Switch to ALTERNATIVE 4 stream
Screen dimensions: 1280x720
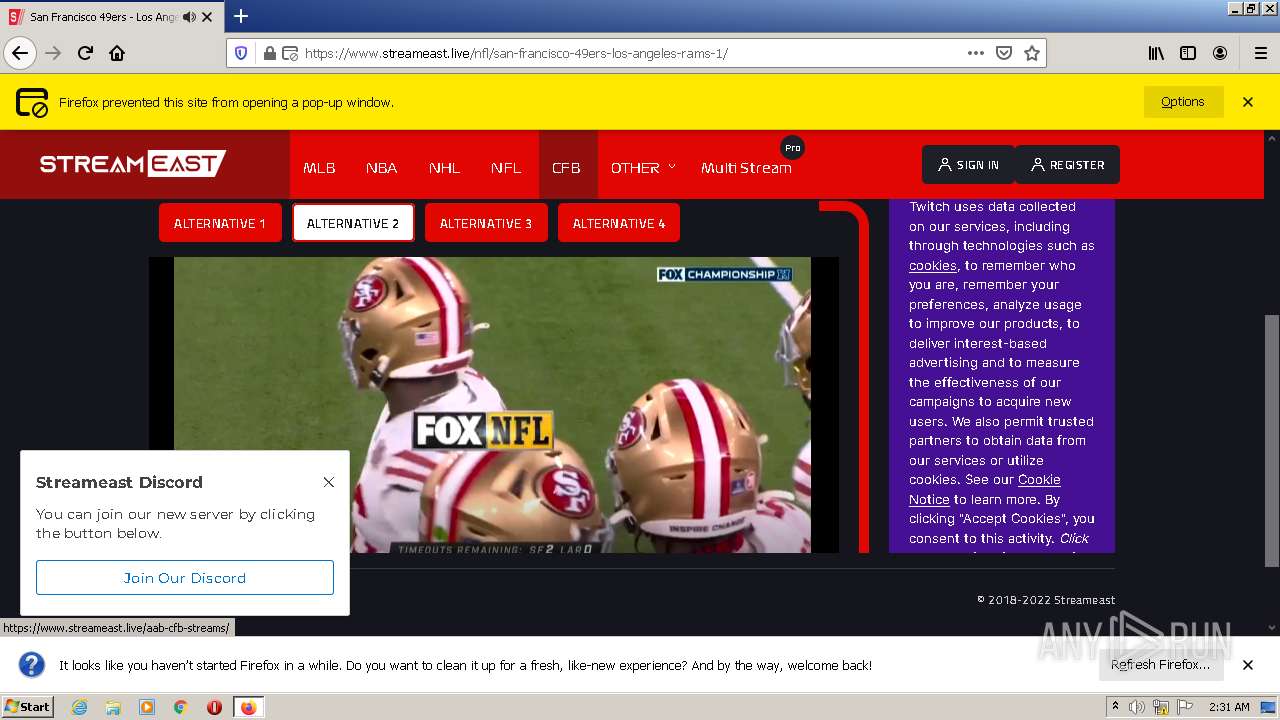[x=619, y=223]
